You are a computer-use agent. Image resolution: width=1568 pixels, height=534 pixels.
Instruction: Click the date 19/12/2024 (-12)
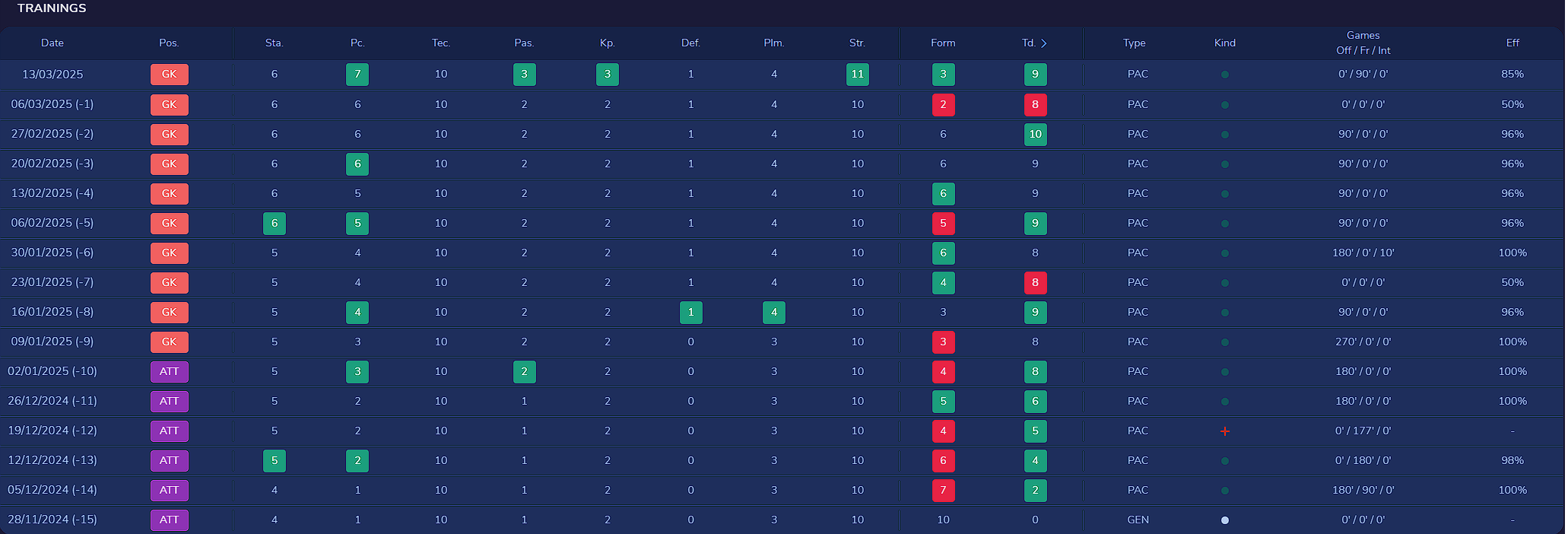(52, 431)
